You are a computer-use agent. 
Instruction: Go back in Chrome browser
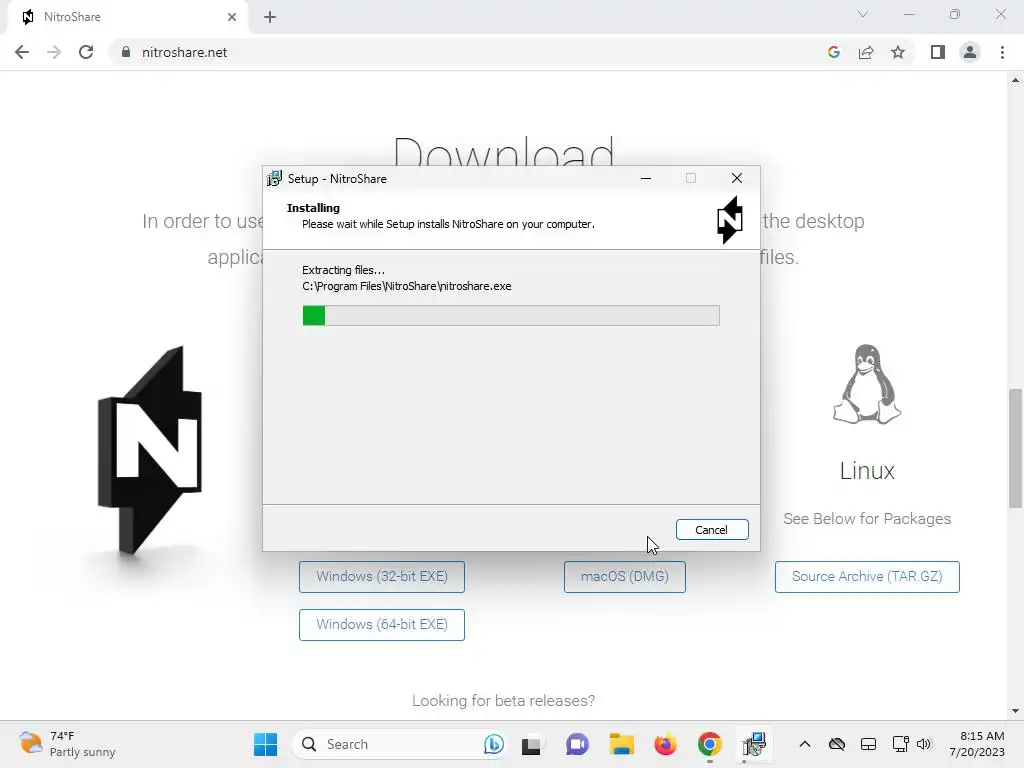tap(22, 52)
